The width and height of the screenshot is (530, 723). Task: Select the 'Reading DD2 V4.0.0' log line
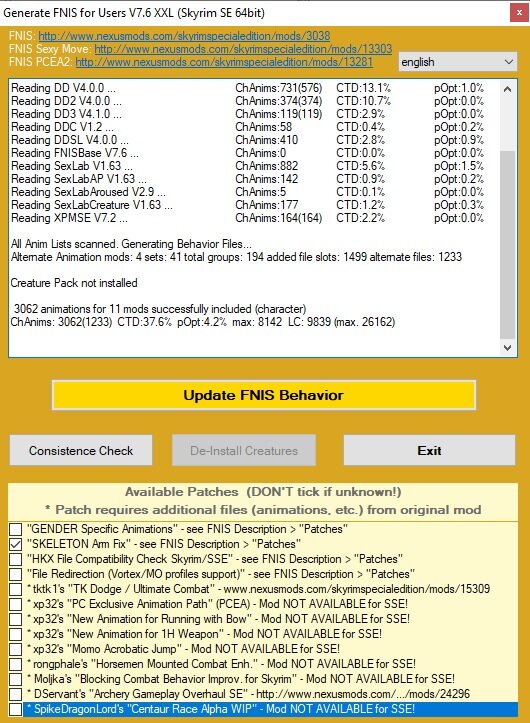tap(247, 101)
